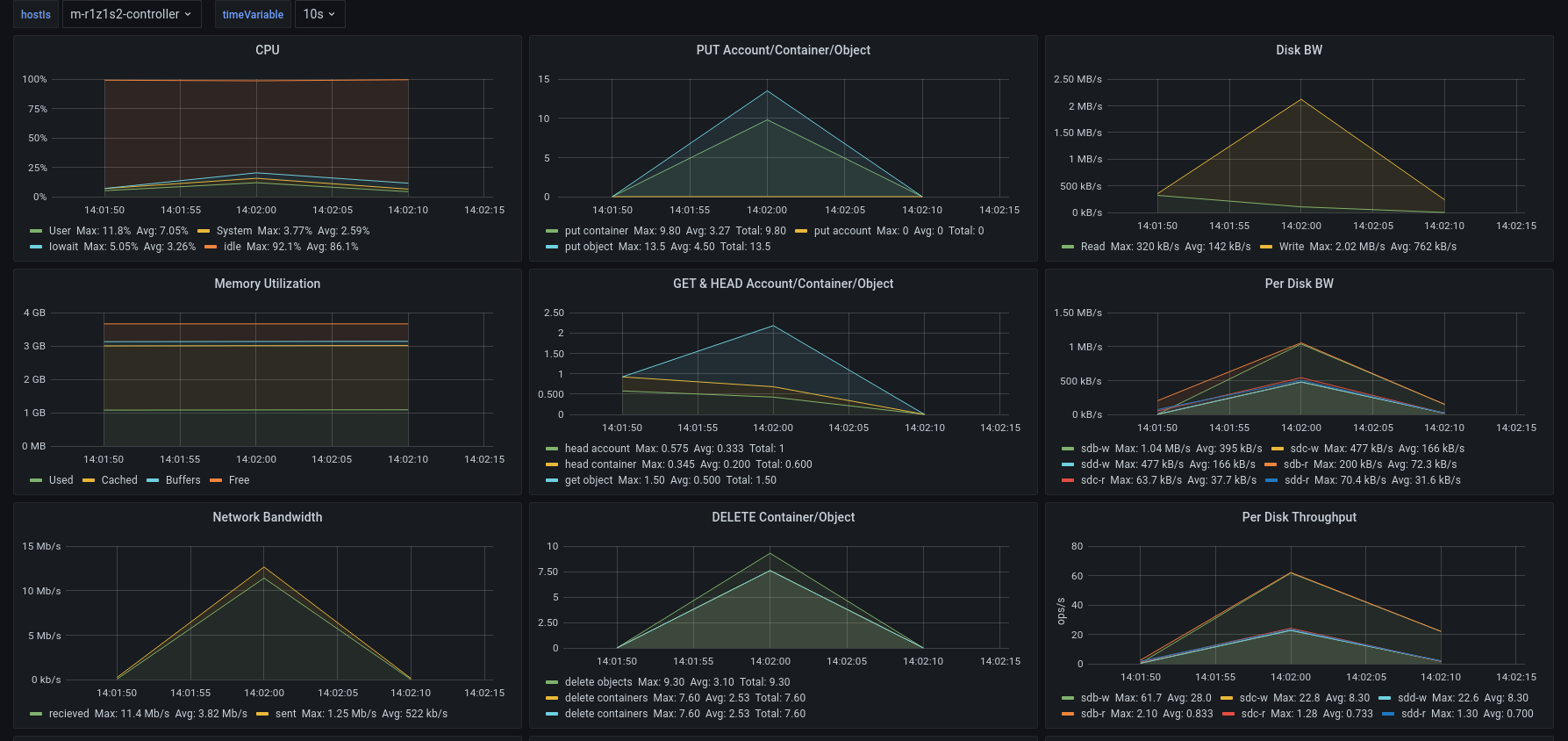Click the yellow Write legend color marker
The width and height of the screenshot is (1568, 741).
(x=1266, y=247)
